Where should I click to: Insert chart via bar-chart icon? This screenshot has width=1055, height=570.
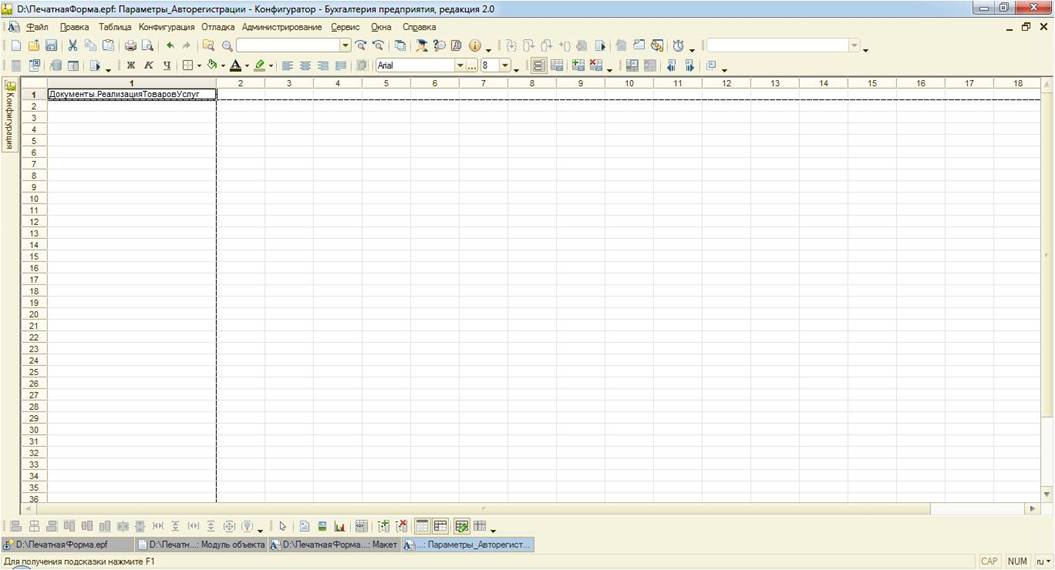pyautogui.click(x=340, y=526)
